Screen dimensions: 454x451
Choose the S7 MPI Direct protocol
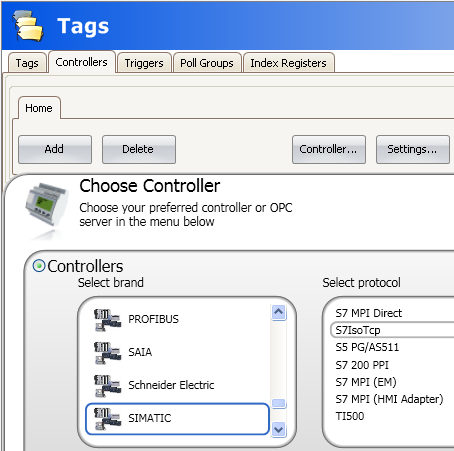pyautogui.click(x=369, y=313)
